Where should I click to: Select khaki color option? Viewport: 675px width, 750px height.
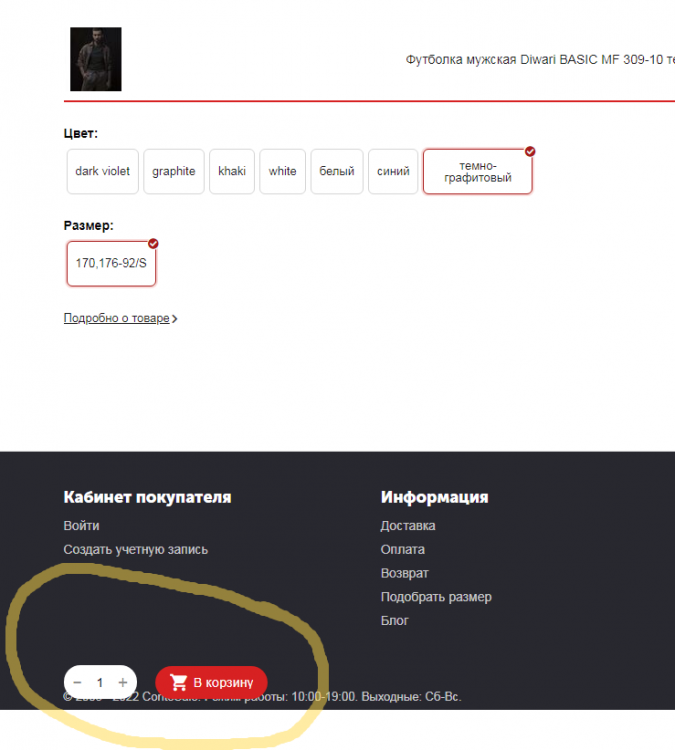coord(232,171)
